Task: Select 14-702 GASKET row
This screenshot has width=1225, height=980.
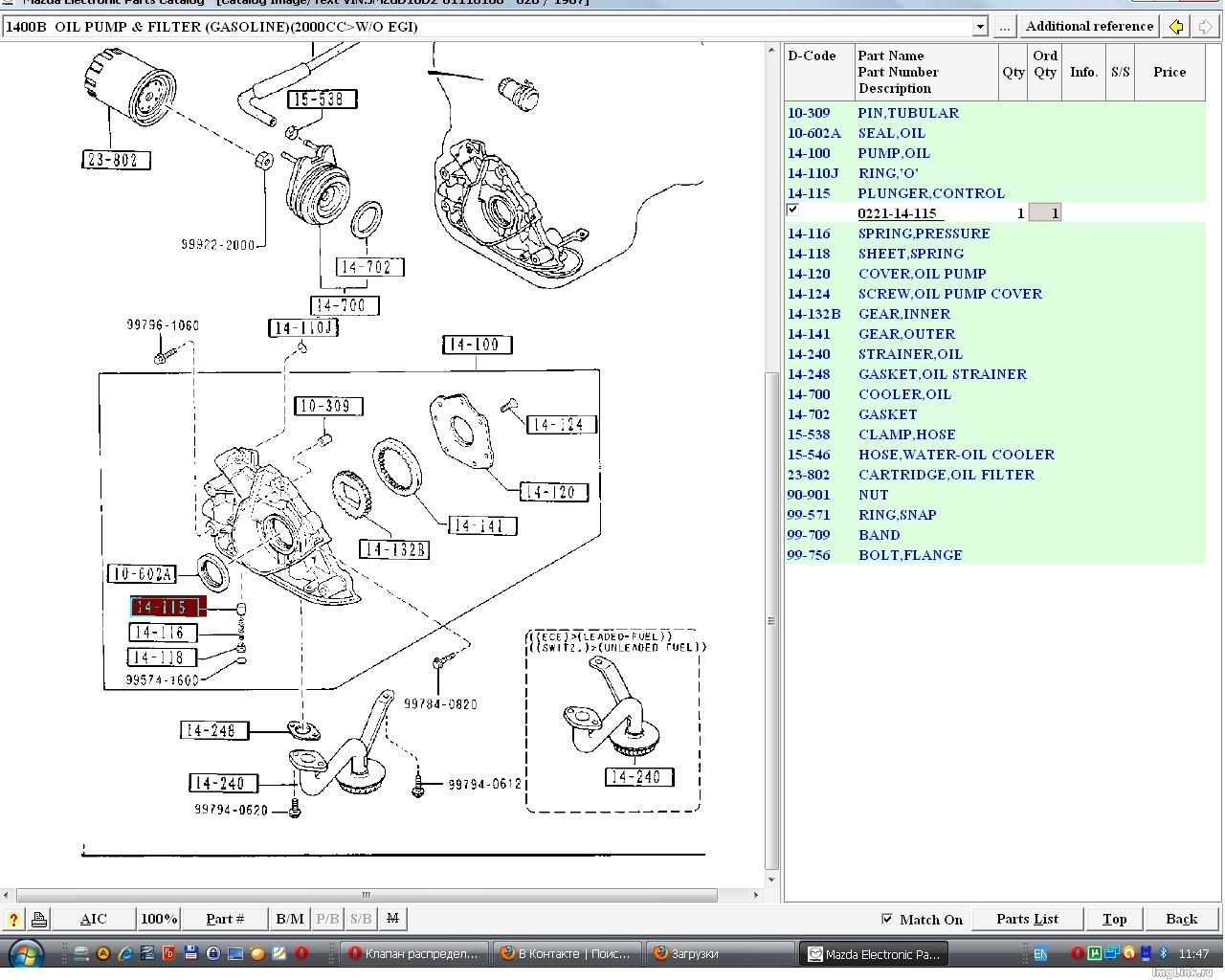Action: pyautogui.click(x=995, y=414)
